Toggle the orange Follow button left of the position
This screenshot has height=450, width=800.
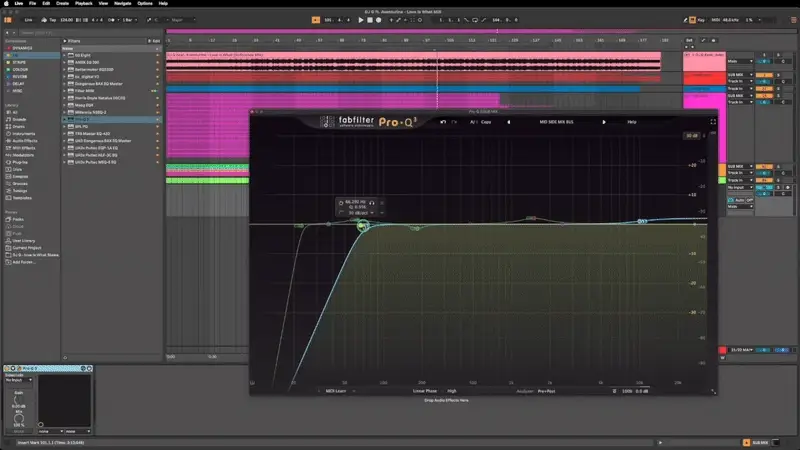point(316,20)
